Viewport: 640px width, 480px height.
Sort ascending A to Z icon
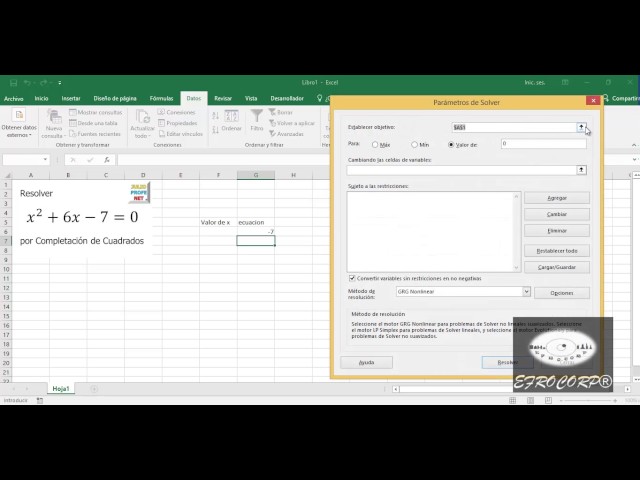click(216, 116)
